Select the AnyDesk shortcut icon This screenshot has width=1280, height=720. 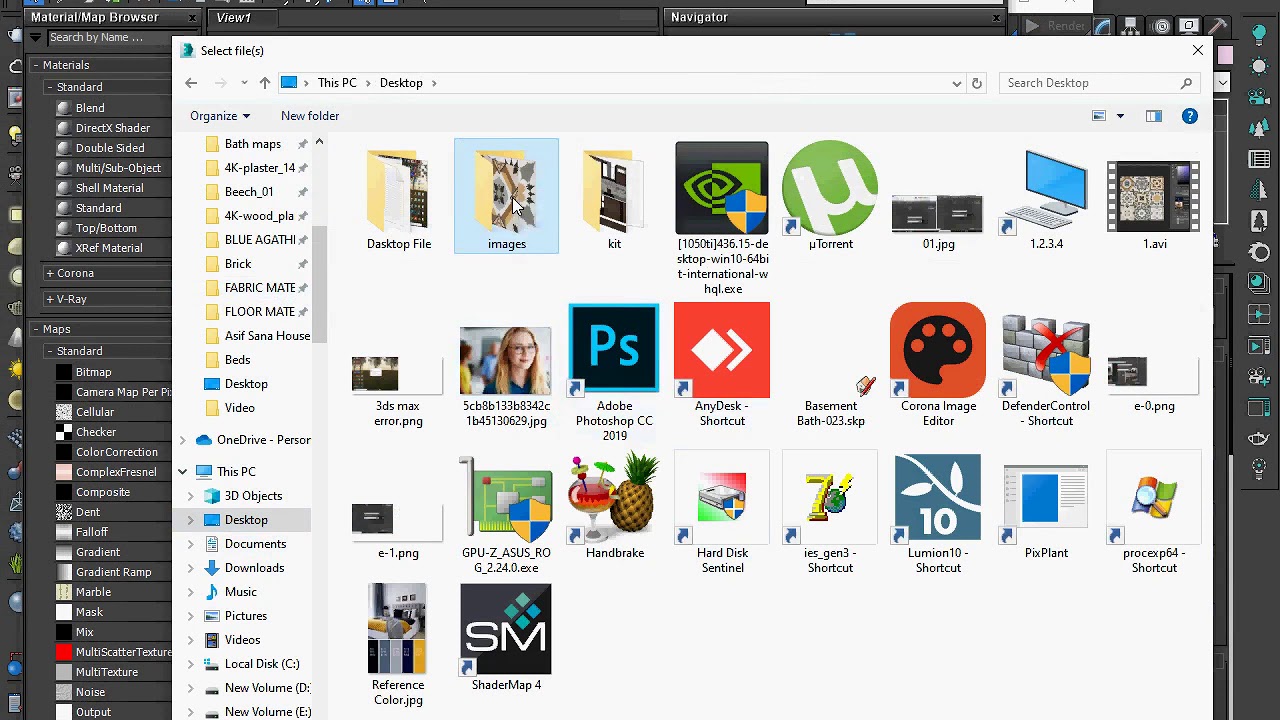pos(722,365)
